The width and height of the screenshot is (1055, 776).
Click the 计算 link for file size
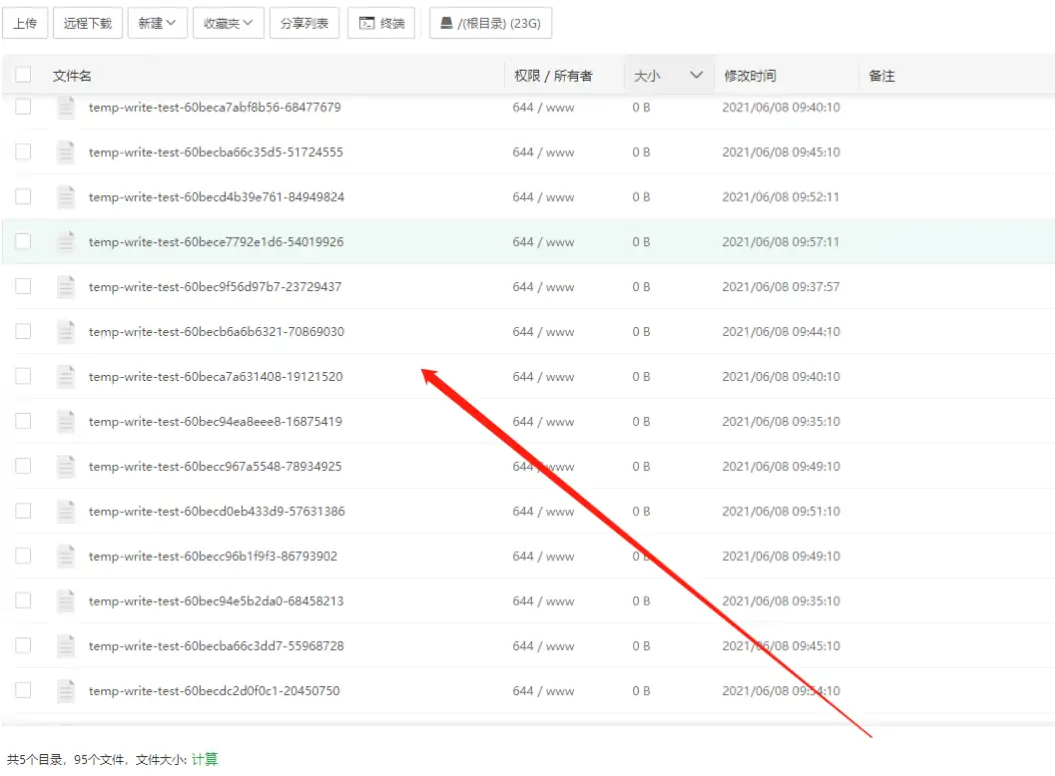pos(205,759)
